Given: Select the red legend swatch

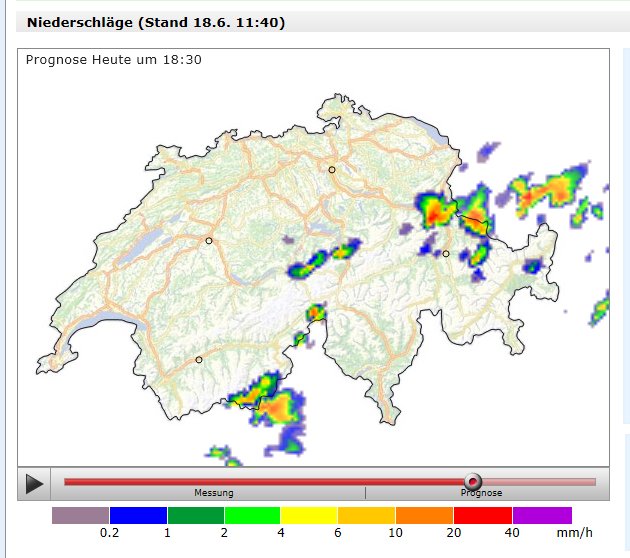Looking at the screenshot, I should 483,515.
